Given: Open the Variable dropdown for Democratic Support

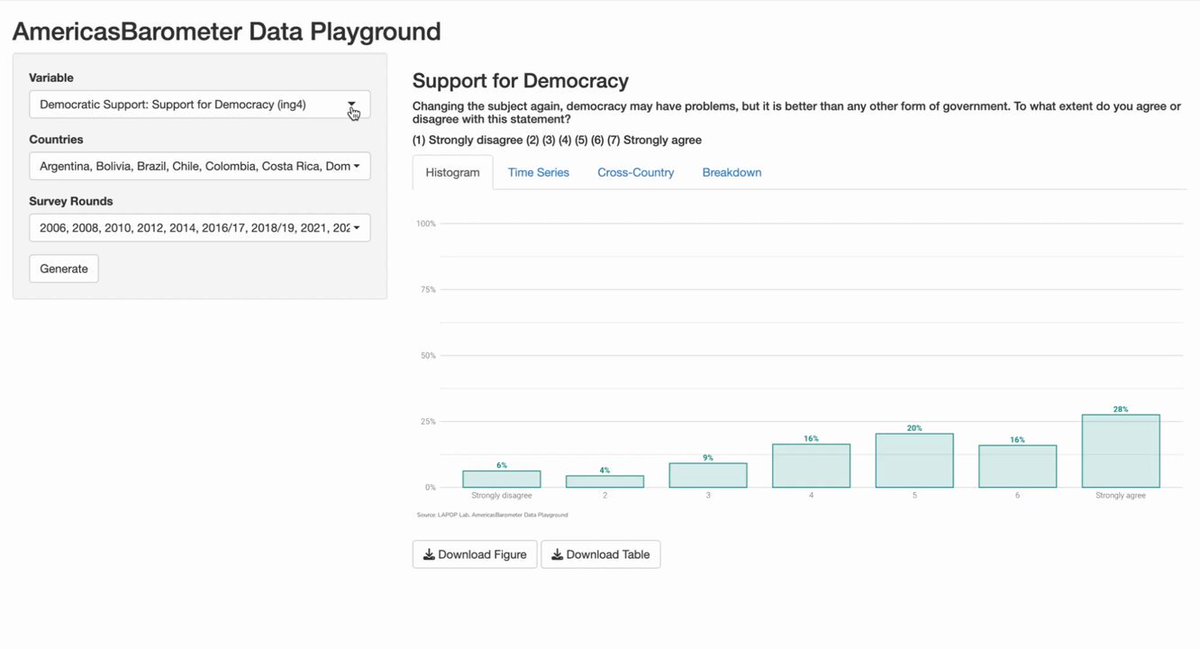Looking at the screenshot, I should click(x=200, y=104).
